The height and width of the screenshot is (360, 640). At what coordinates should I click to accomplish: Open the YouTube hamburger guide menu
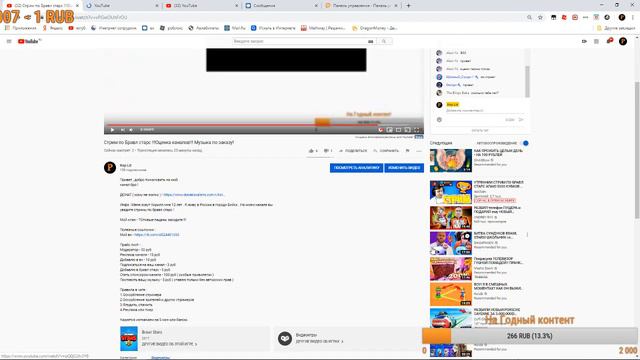pos(9,41)
